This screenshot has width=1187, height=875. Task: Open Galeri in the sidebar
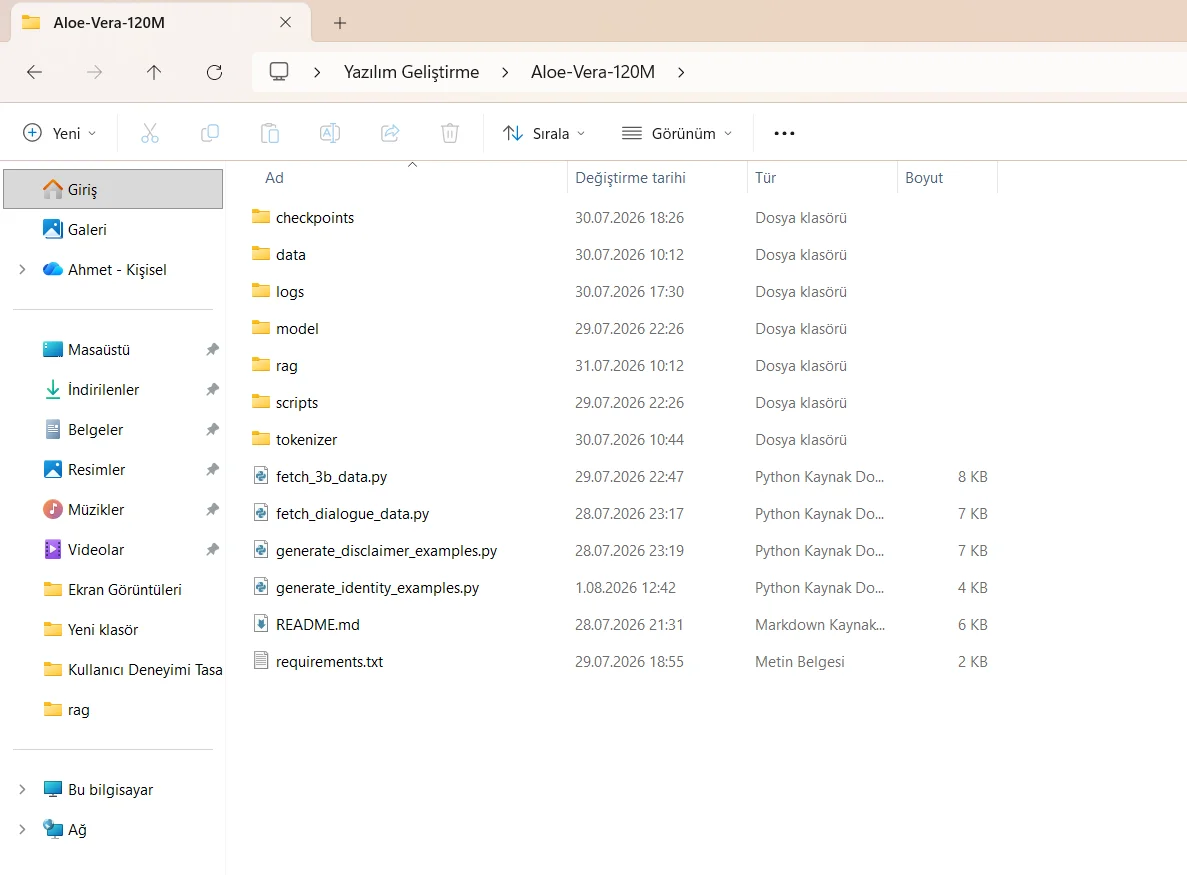pyautogui.click(x=113, y=229)
